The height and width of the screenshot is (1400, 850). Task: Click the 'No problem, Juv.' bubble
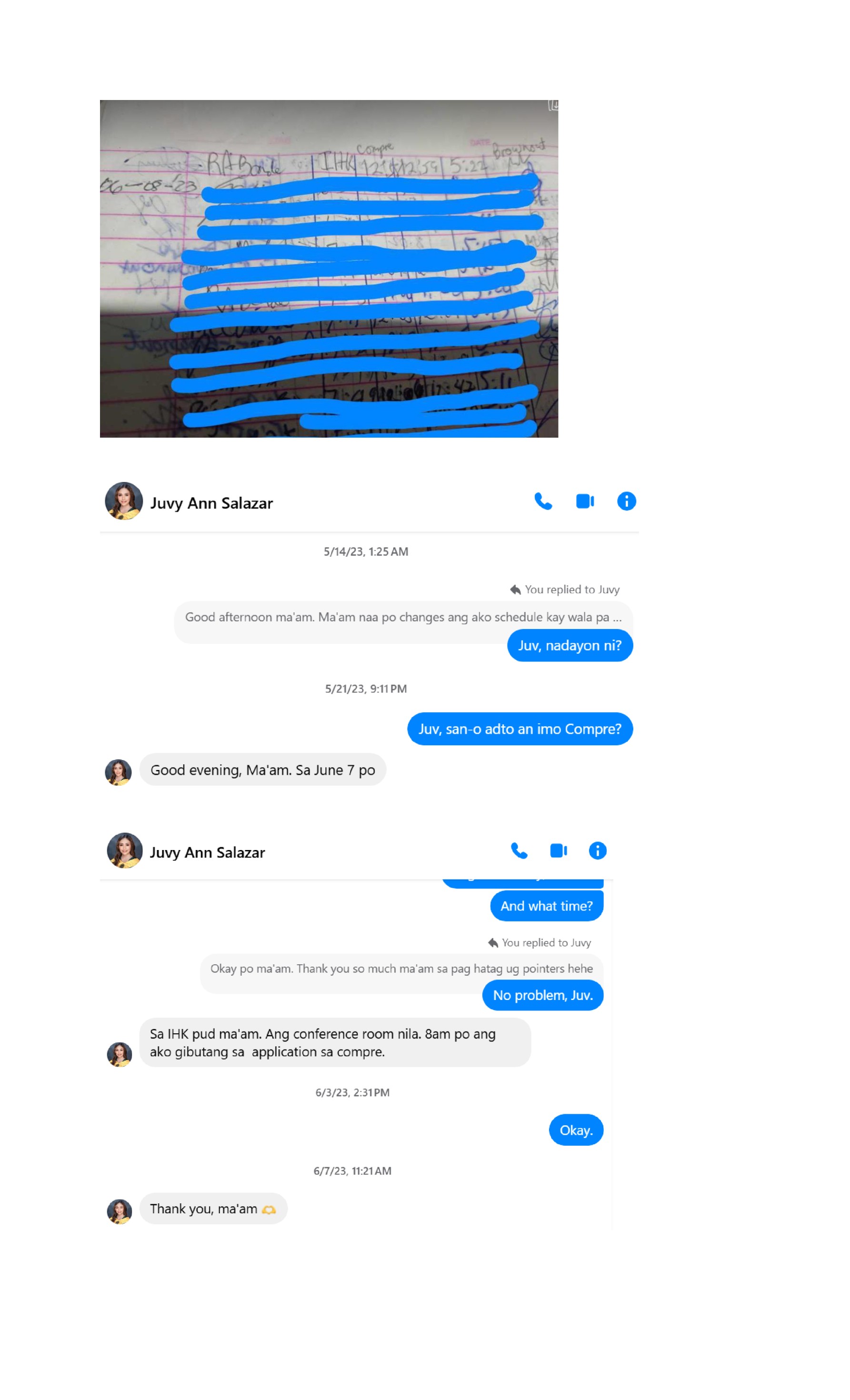[542, 995]
